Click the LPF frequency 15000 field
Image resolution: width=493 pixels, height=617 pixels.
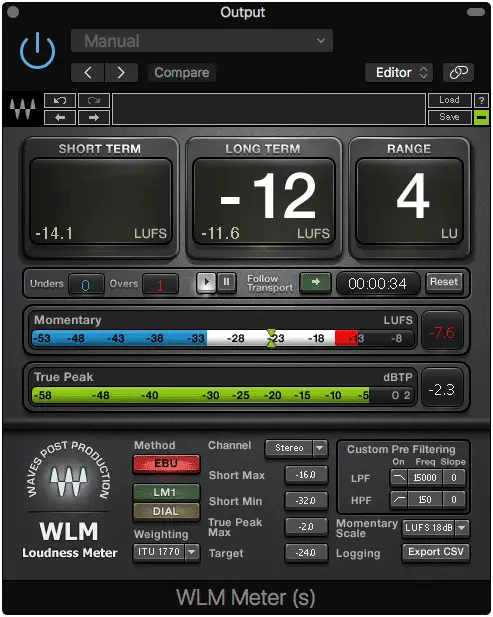tap(425, 478)
